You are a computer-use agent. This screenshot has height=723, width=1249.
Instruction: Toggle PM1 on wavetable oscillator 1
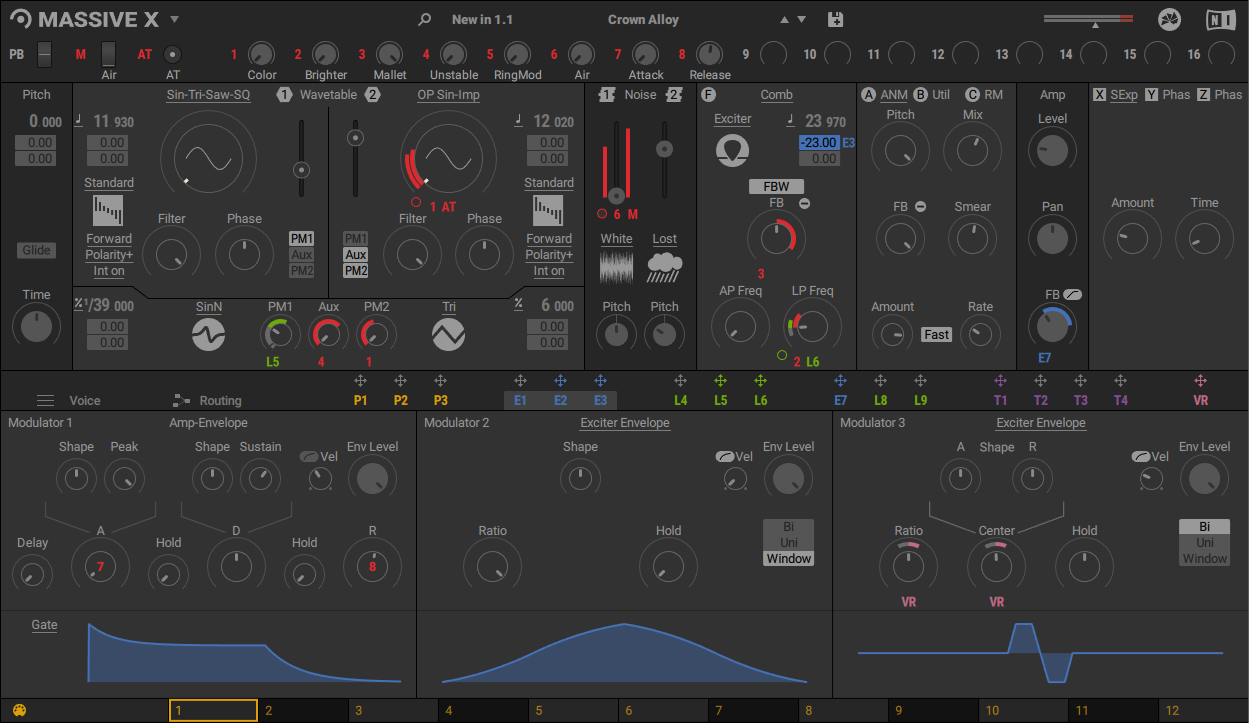point(301,239)
